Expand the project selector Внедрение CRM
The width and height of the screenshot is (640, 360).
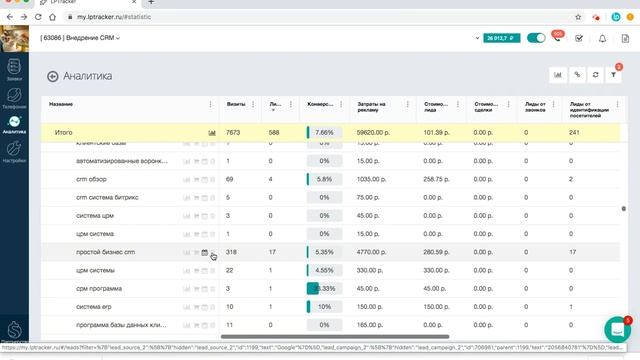pos(80,38)
